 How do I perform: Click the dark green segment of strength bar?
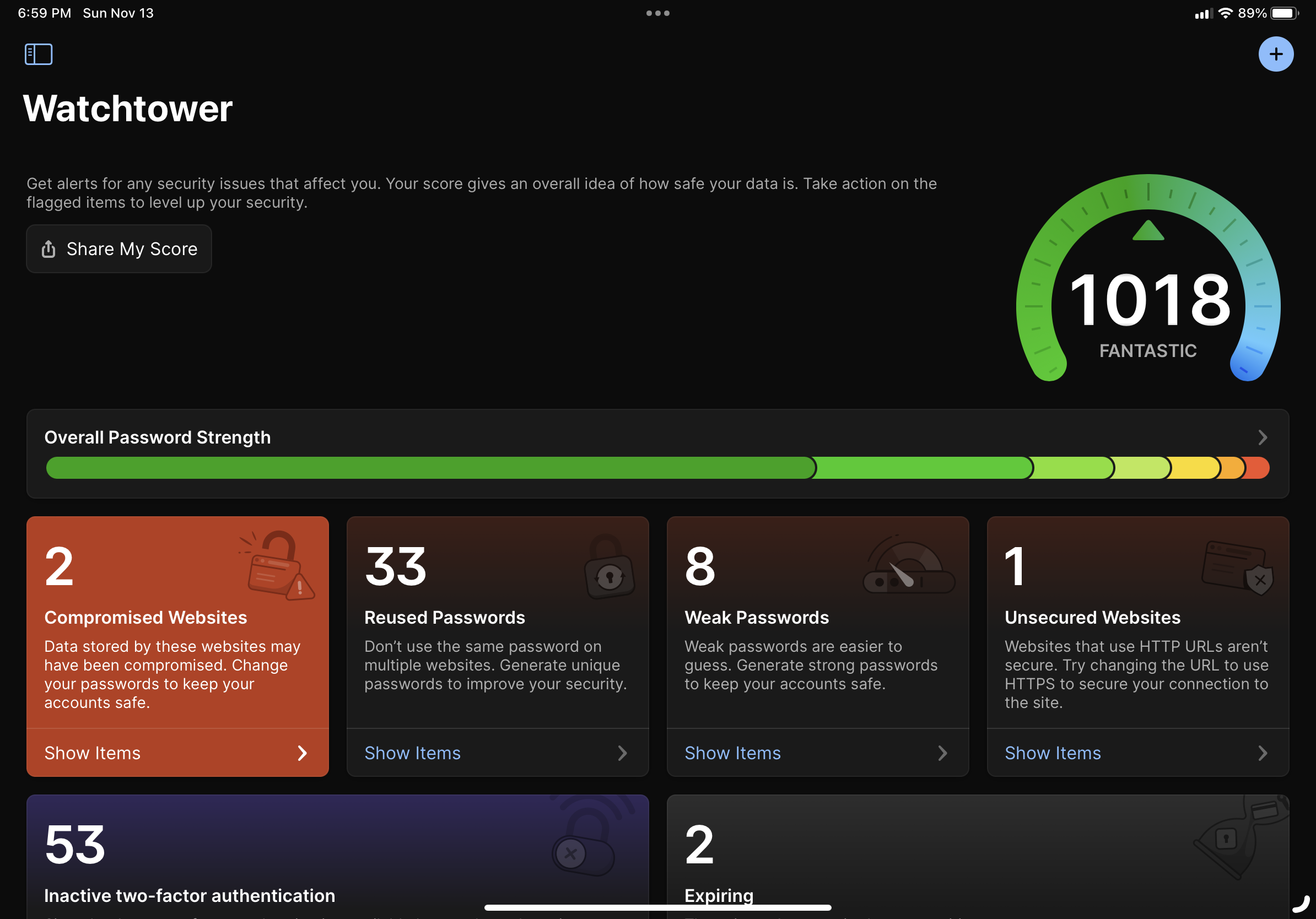click(x=431, y=468)
